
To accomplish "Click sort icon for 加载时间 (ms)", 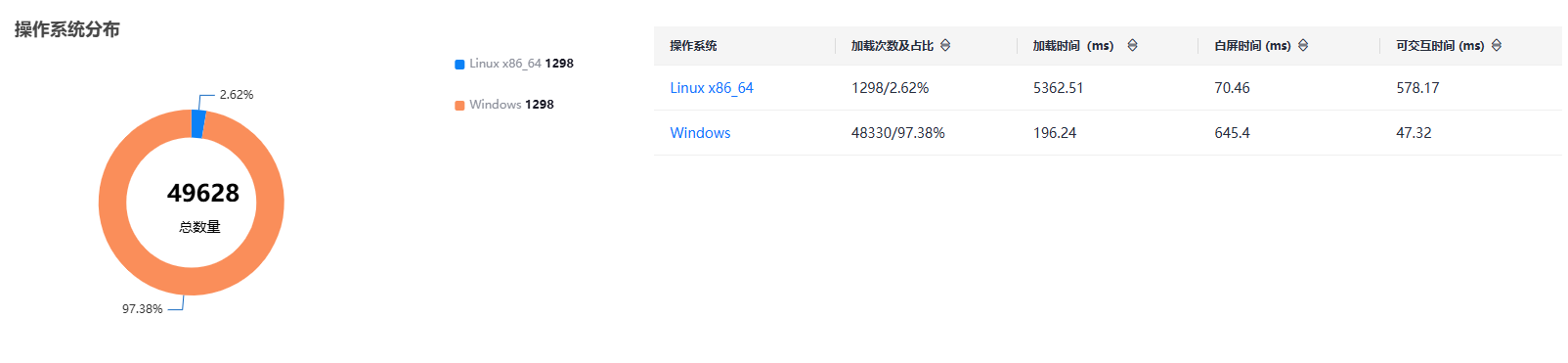I will [1132, 45].
